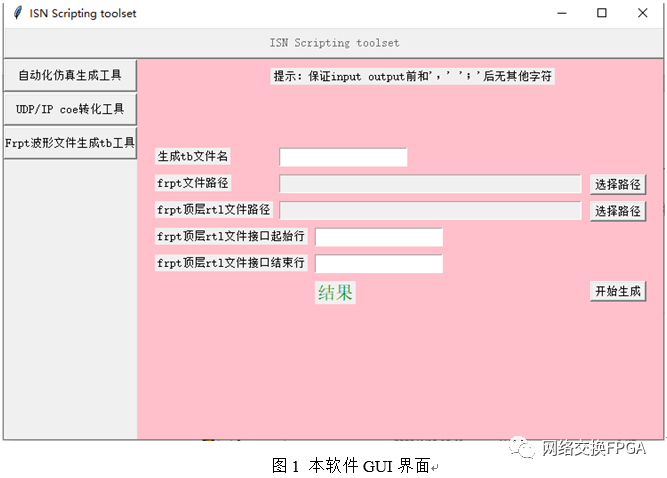Click the frpt文件路径 label

(193, 183)
